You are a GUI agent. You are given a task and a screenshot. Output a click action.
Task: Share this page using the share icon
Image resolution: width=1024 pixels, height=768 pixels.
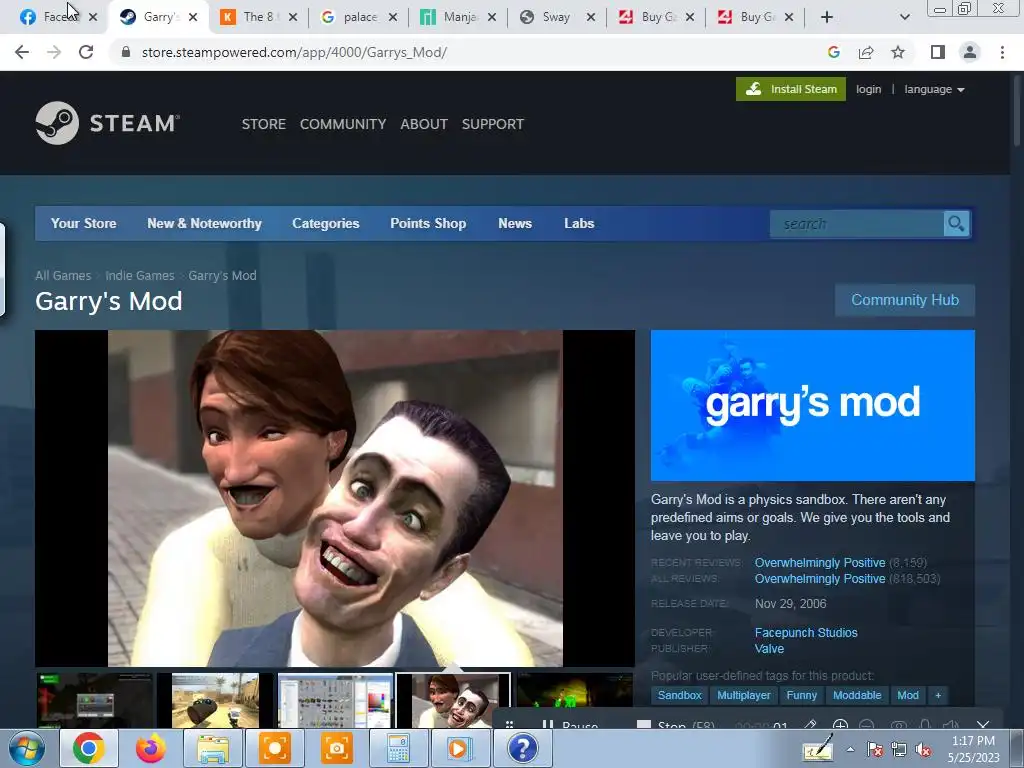866,52
